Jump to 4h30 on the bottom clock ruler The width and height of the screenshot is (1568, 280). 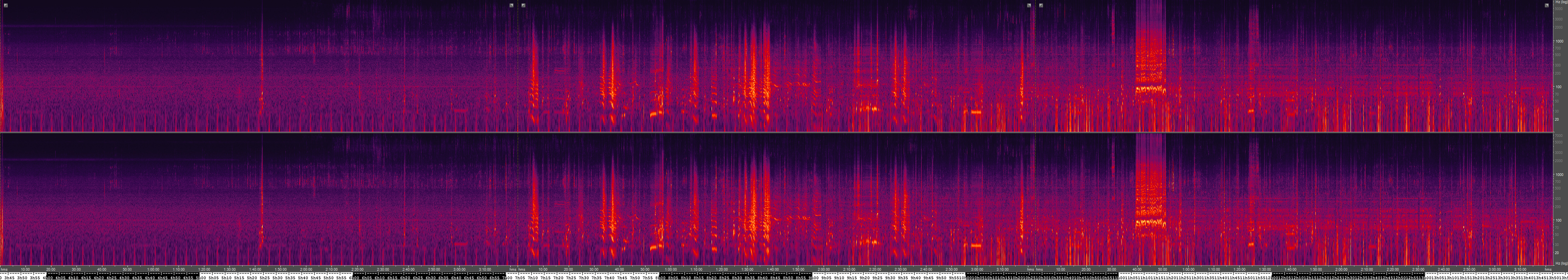(x=125, y=277)
